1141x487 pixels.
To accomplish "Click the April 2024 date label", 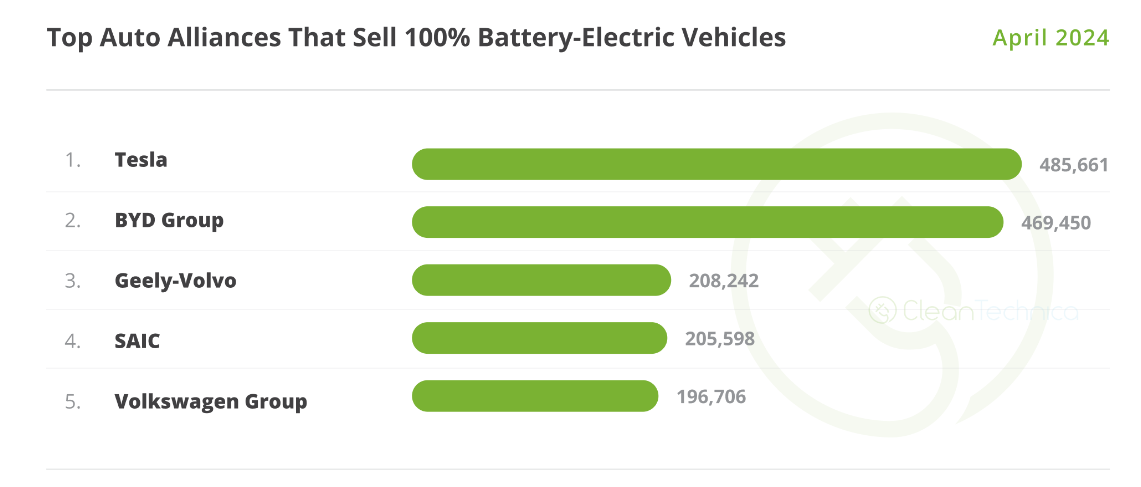I will tap(1050, 38).
